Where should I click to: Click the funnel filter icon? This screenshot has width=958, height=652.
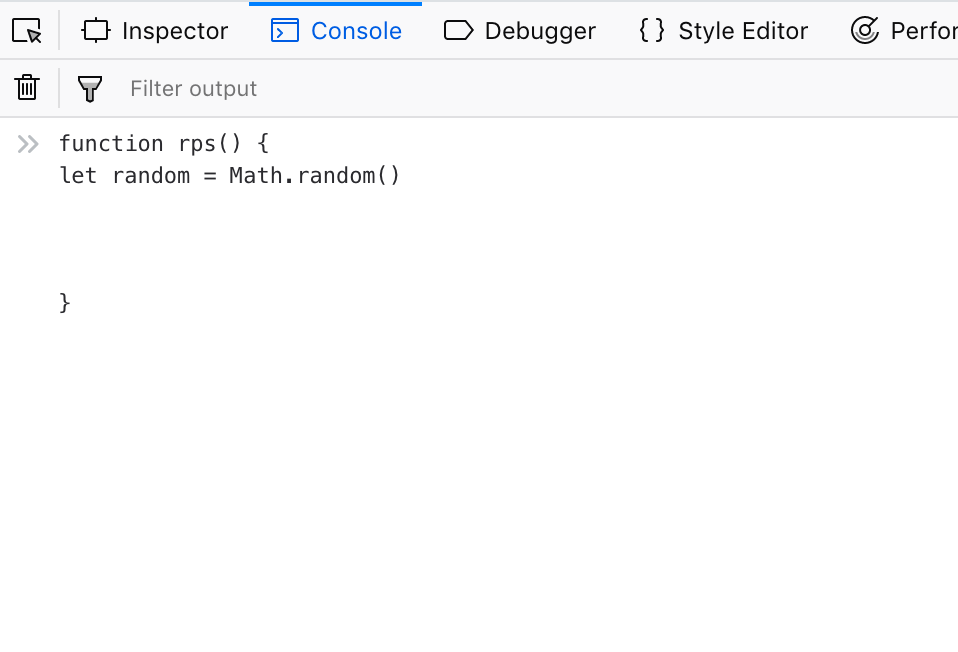(90, 89)
